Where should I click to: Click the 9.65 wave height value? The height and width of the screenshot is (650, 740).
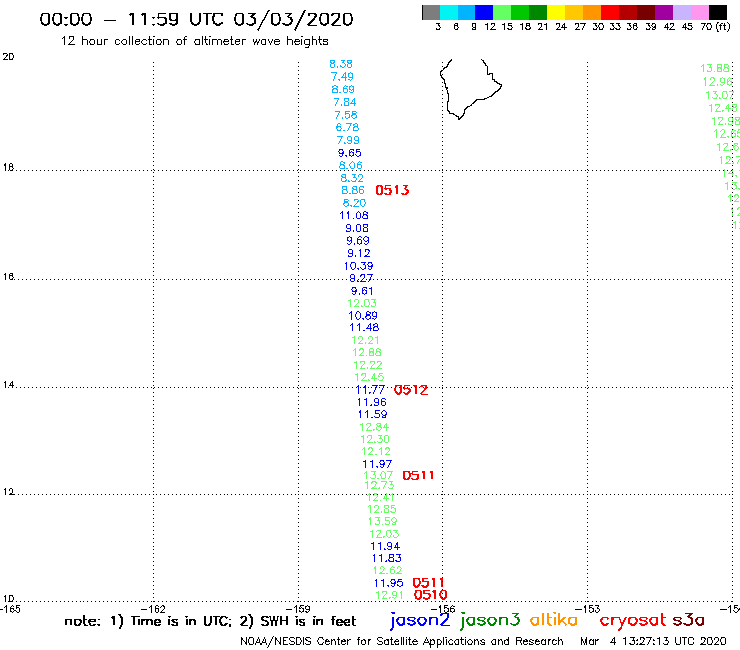click(x=350, y=153)
